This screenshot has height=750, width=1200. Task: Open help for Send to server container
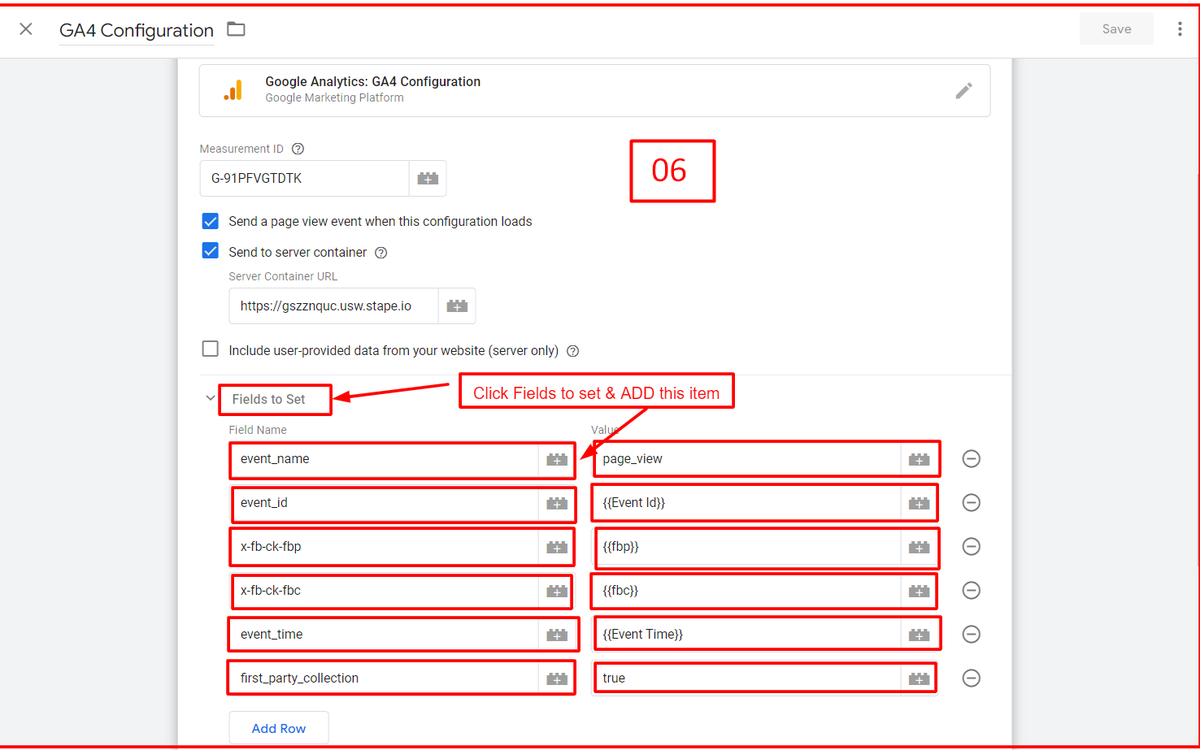380,253
